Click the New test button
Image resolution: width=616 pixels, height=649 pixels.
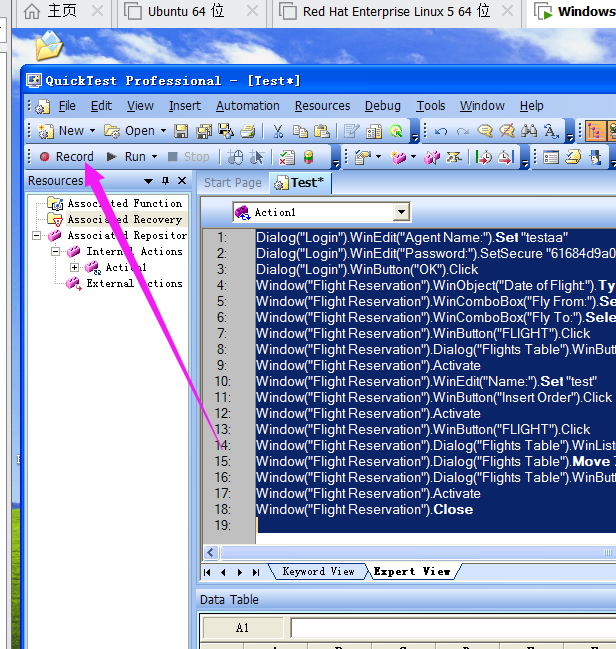(61, 131)
